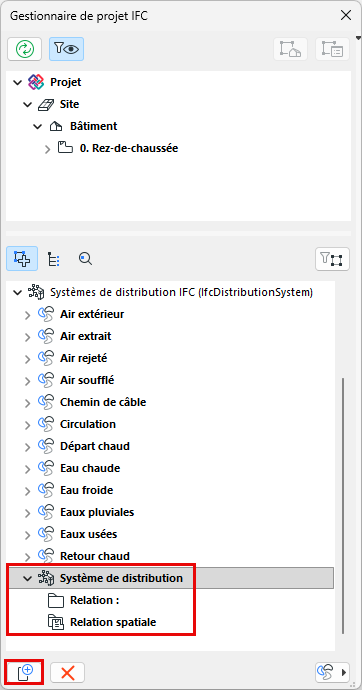Expand the 0. Rez-de-chaussée node

pos(48,149)
